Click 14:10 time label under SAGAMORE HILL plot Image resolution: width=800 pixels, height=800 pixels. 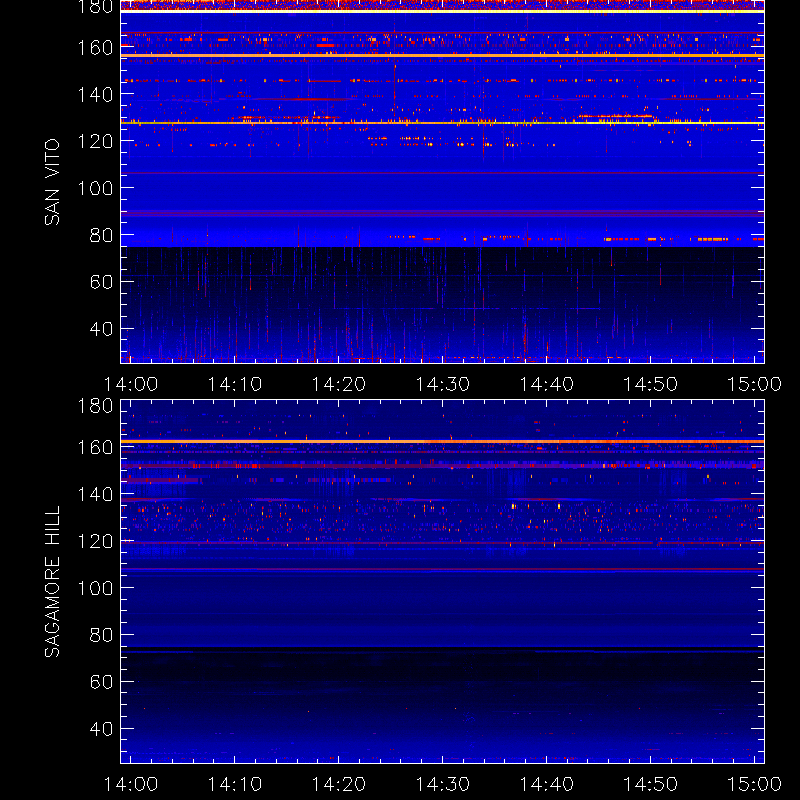tap(235, 784)
